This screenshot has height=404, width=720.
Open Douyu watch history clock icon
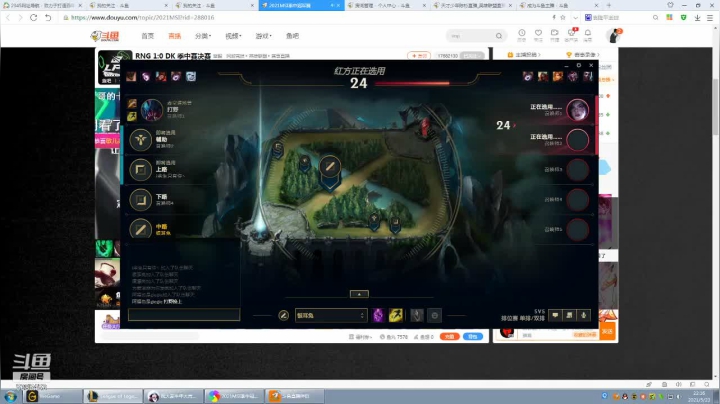pyautogui.click(x=522, y=33)
